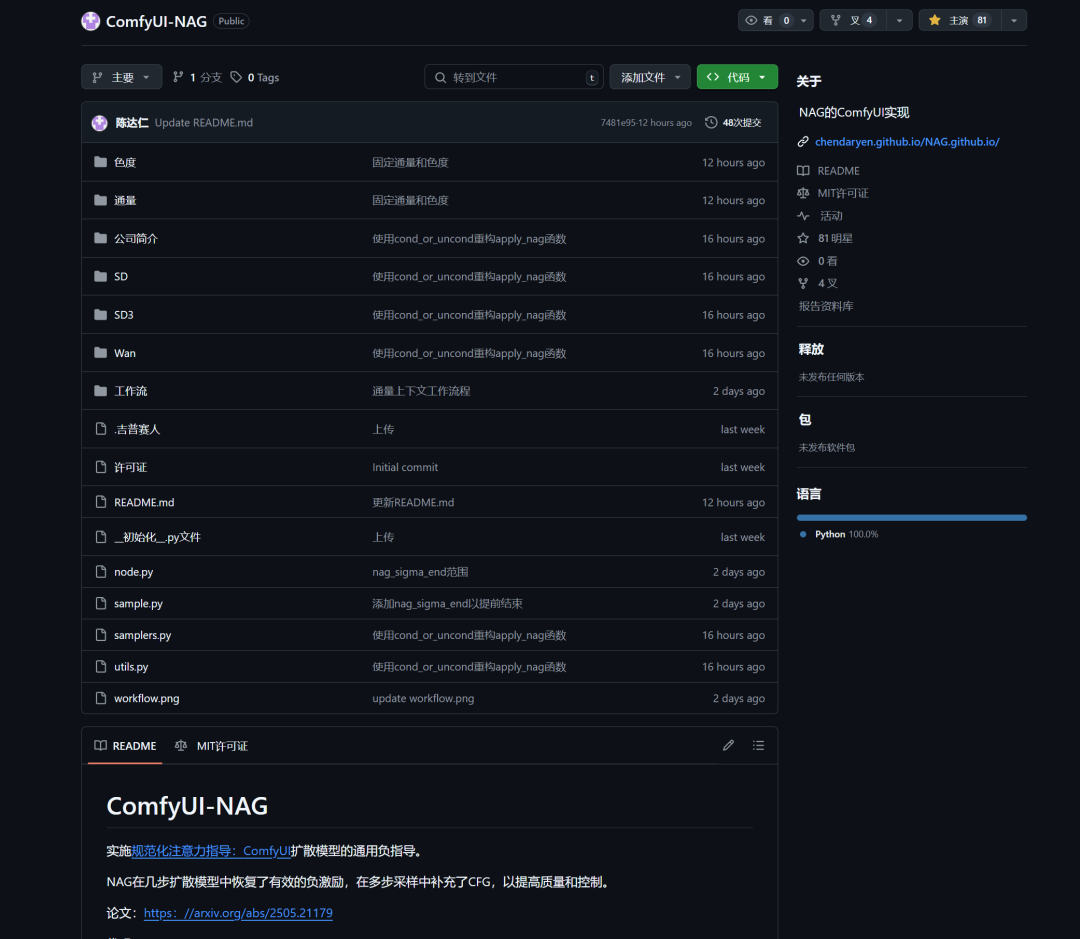Click the nag_sigma_end范围 commit message

(x=420, y=572)
